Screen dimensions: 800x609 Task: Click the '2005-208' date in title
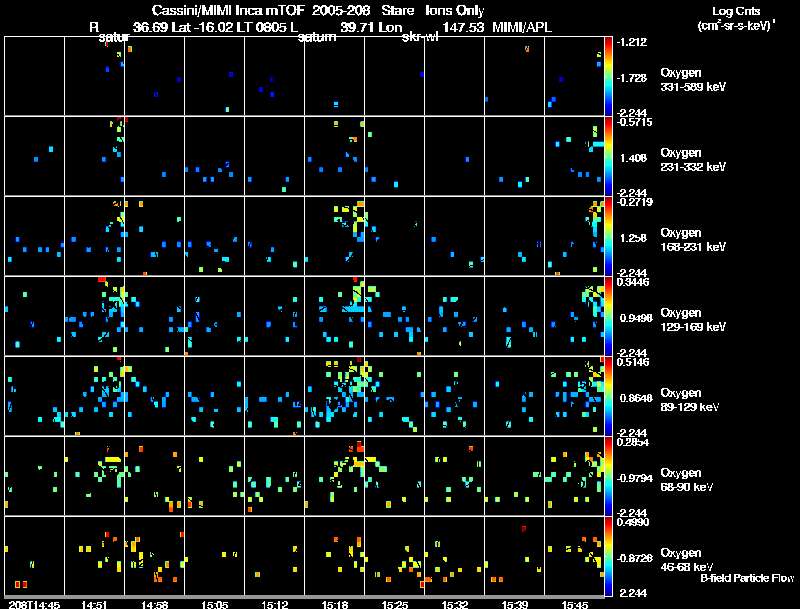pyautogui.click(x=340, y=10)
